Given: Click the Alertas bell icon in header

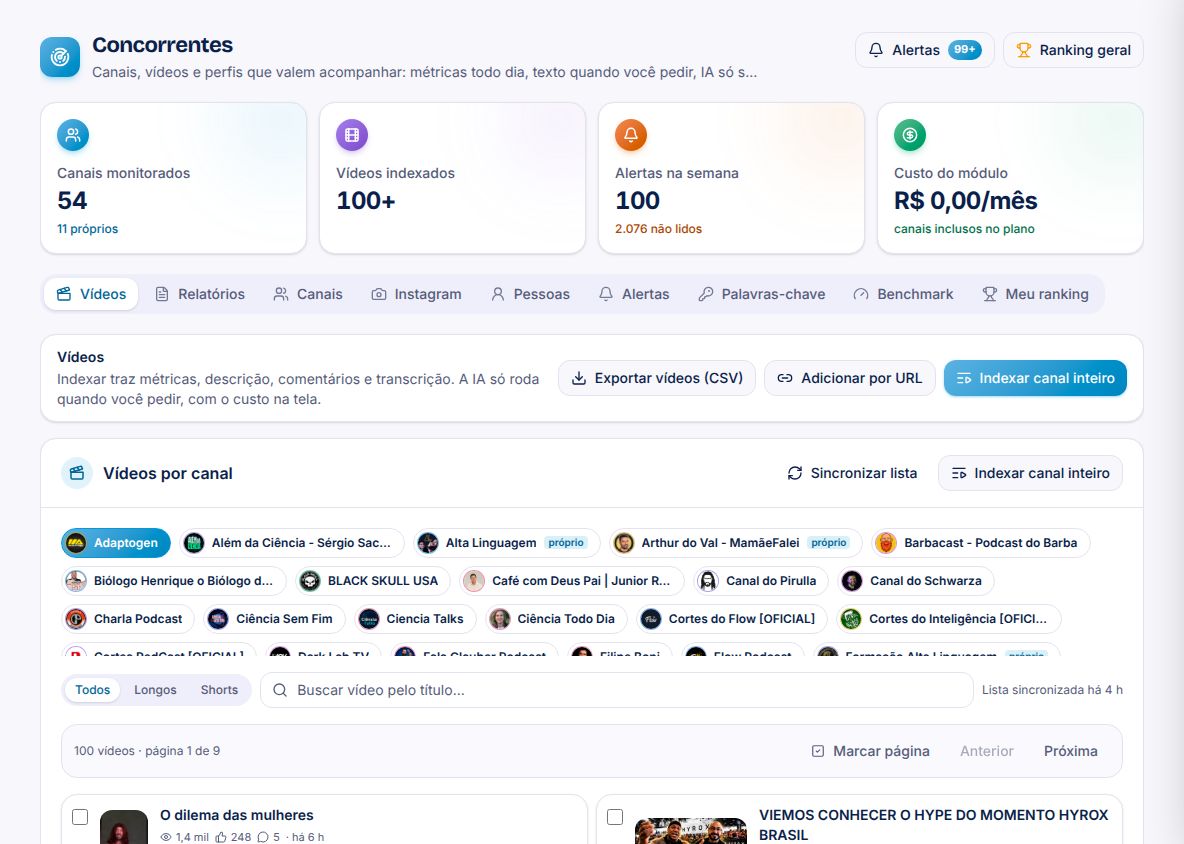Looking at the screenshot, I should (x=876, y=50).
